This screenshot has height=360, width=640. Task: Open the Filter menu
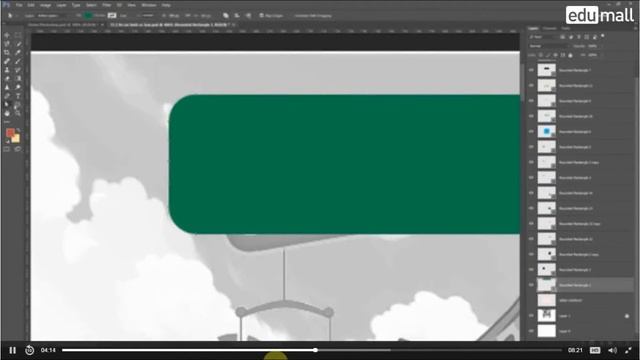(x=107, y=5)
